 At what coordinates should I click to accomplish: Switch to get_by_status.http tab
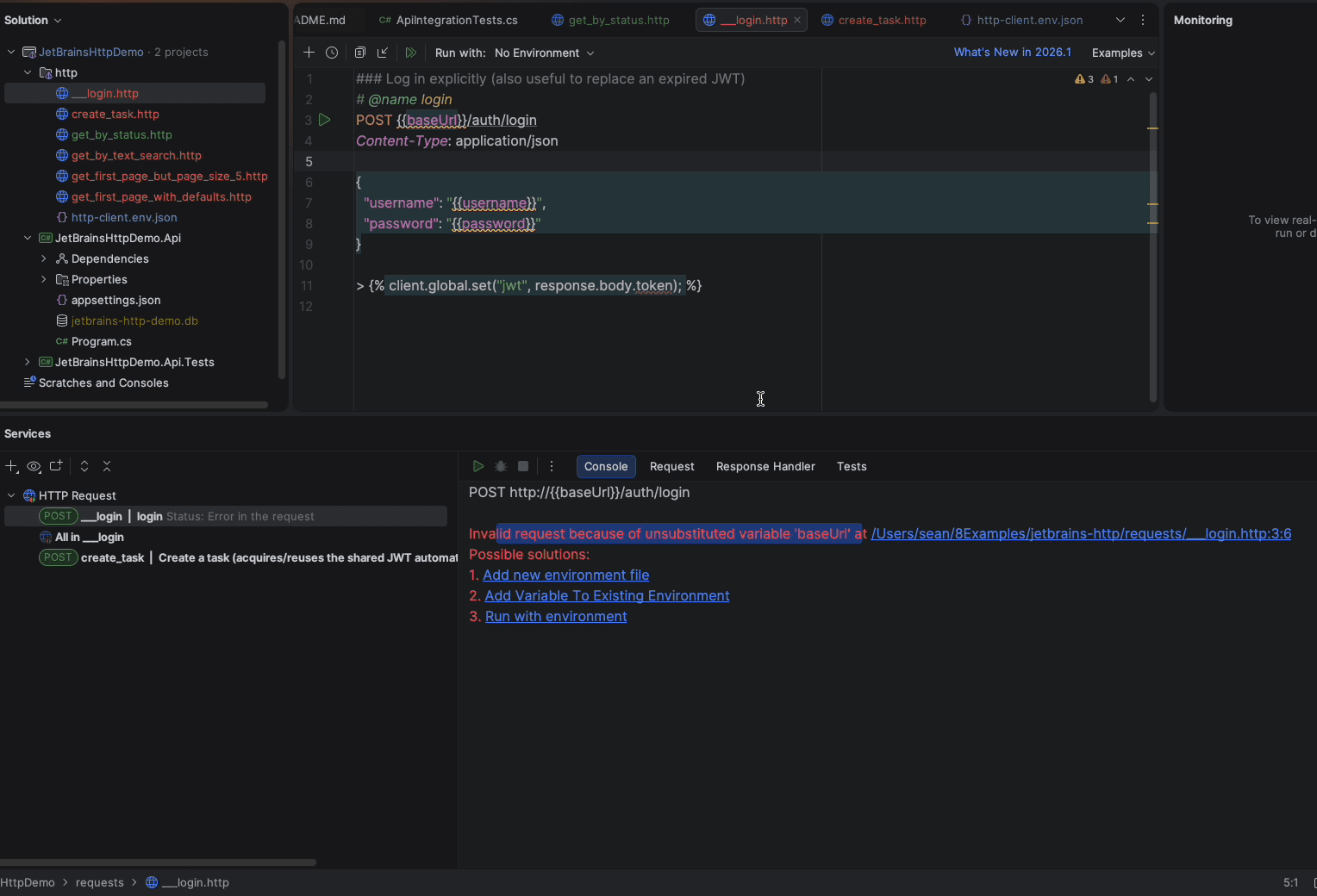pyautogui.click(x=610, y=20)
